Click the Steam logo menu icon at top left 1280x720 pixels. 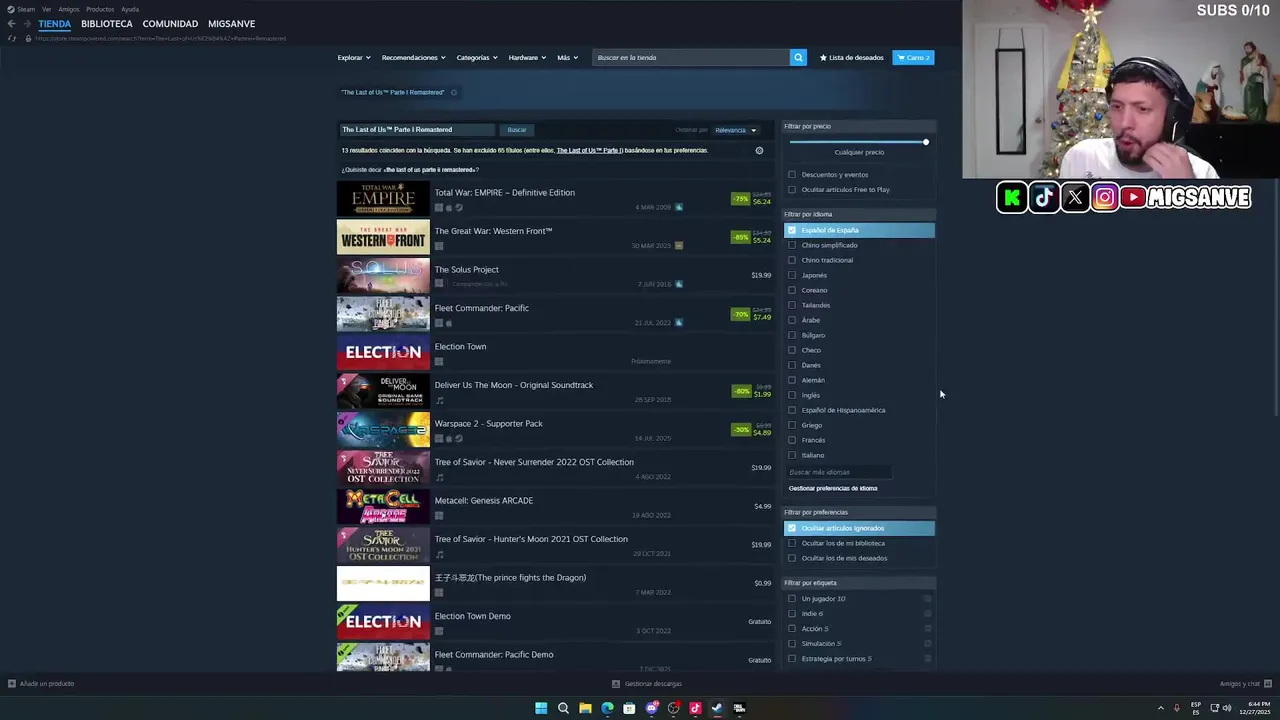(11, 9)
